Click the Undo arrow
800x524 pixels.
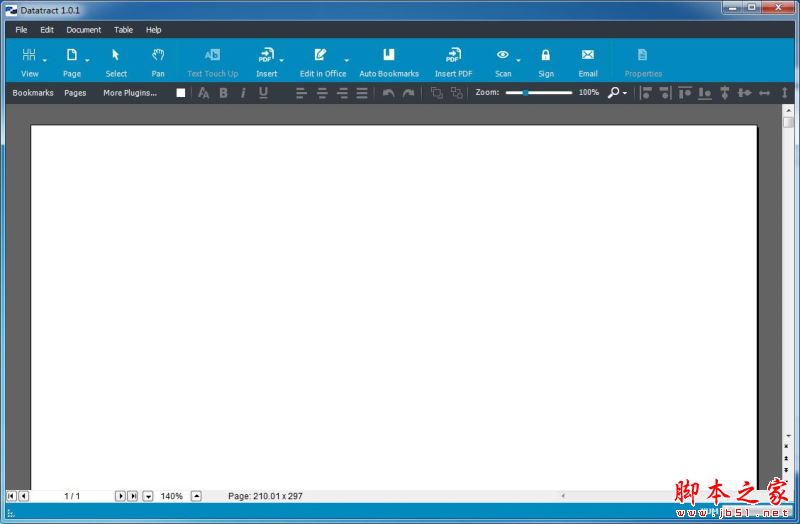tap(388, 93)
